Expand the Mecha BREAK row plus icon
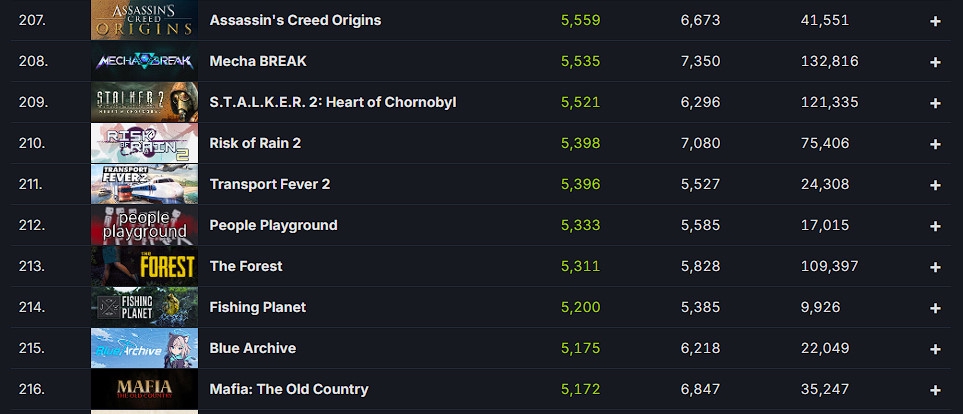963x414 pixels. pos(935,62)
